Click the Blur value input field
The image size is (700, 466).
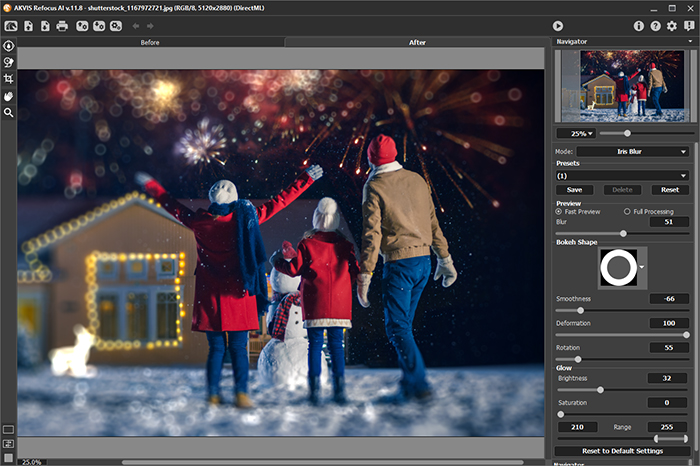[668, 221]
